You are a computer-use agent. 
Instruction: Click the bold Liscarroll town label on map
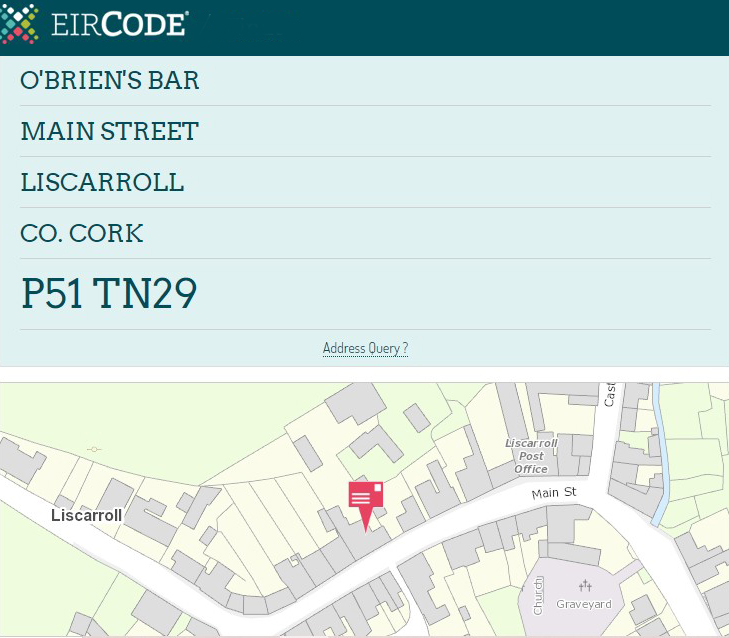click(86, 516)
